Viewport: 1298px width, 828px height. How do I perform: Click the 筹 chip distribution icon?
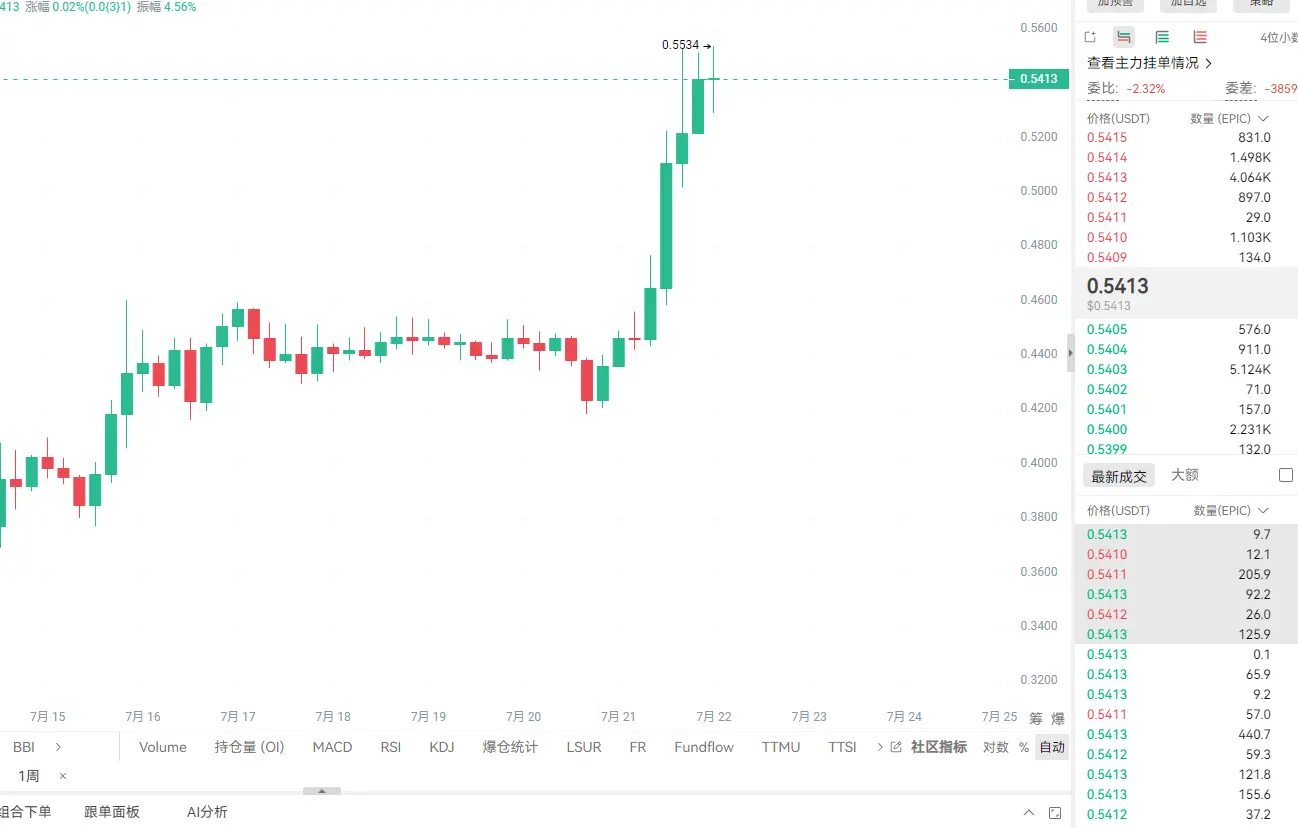1036,718
